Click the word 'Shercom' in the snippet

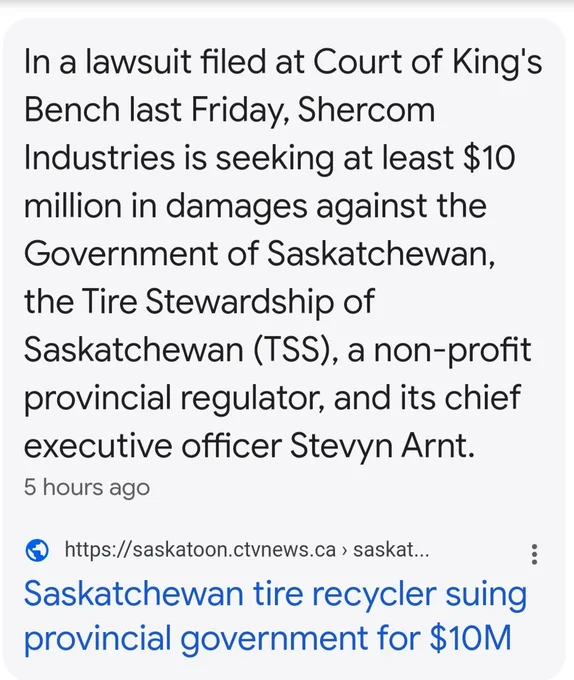tap(366, 109)
